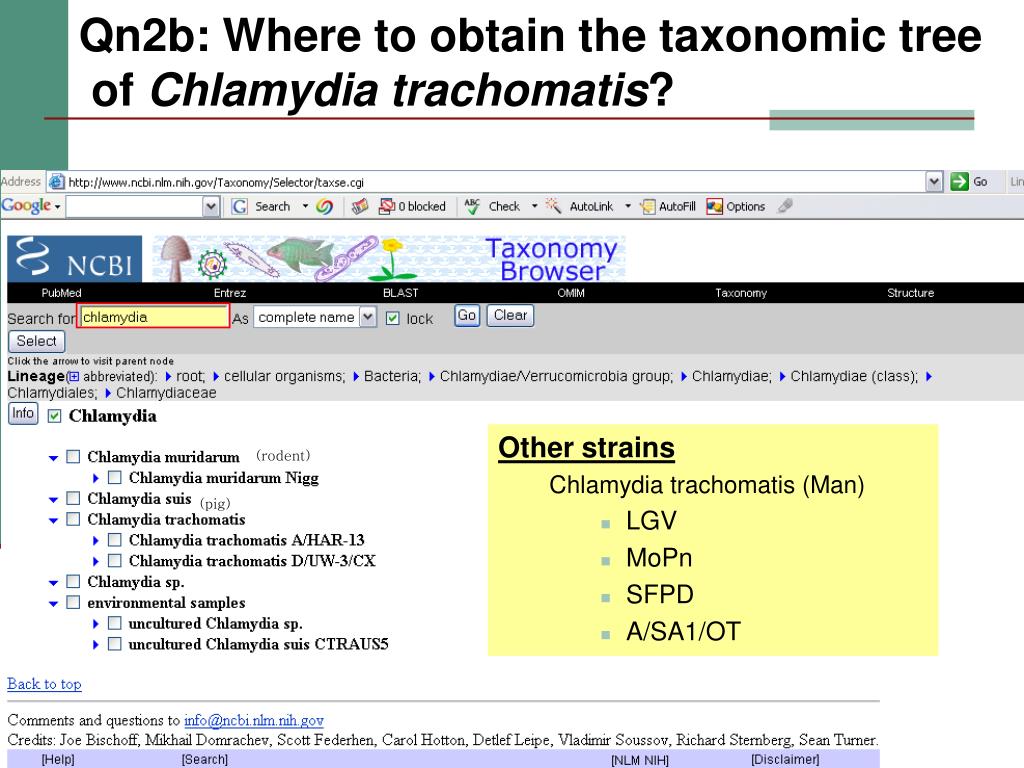Check the Chlamydia muridarum Nigg checkbox

tap(114, 477)
